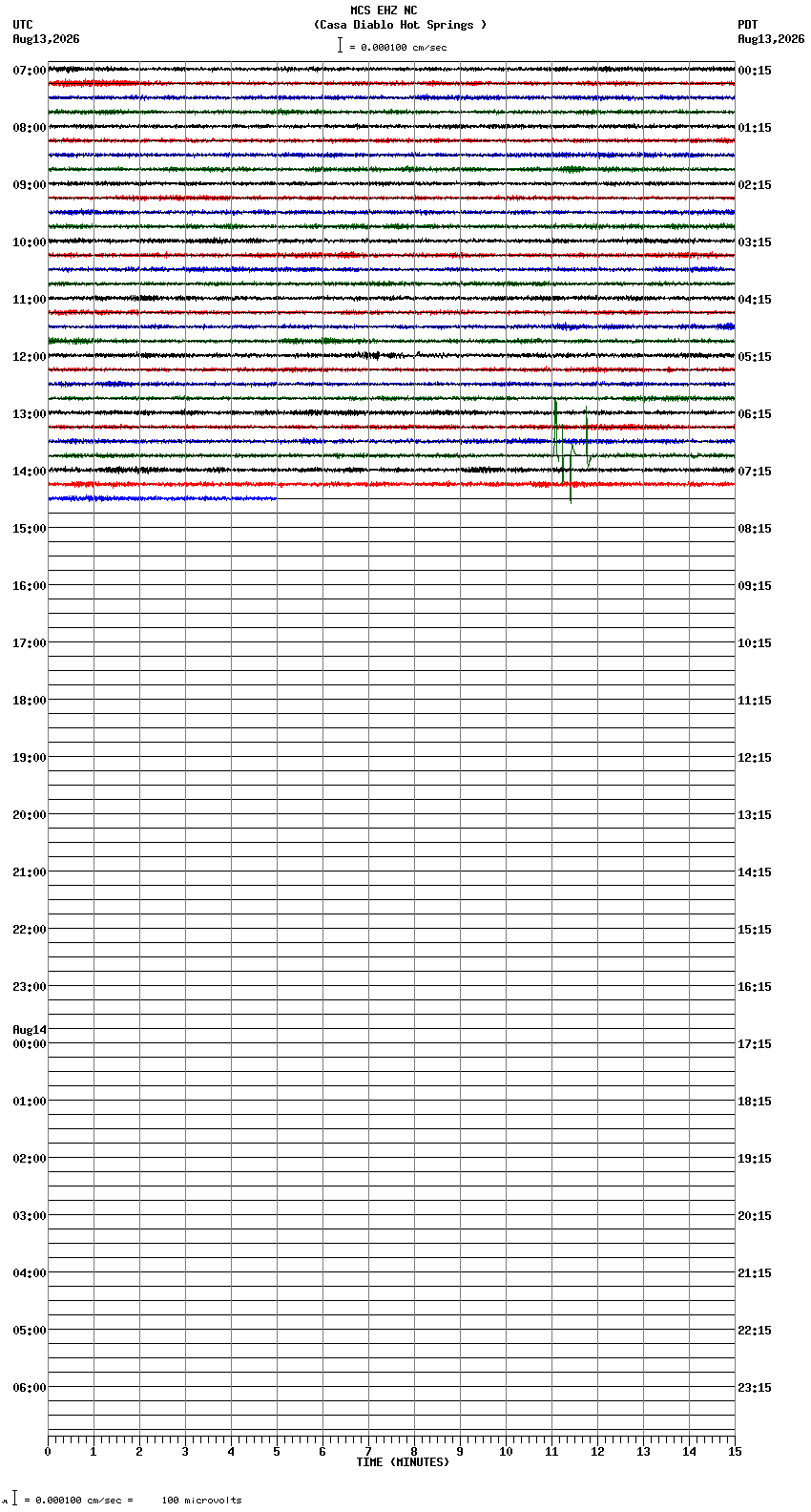Click the 'TIME (MINUTES)' axis title
Image resolution: width=811 pixels, height=1512 pixels.
click(x=403, y=1462)
